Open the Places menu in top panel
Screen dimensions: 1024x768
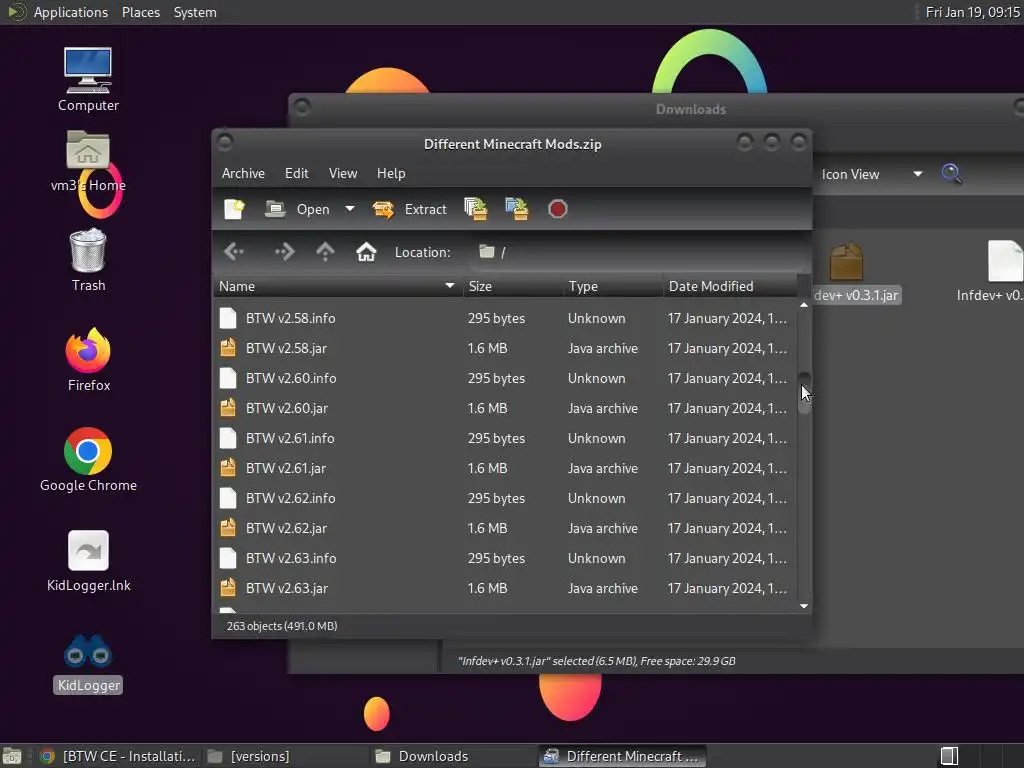(140, 12)
